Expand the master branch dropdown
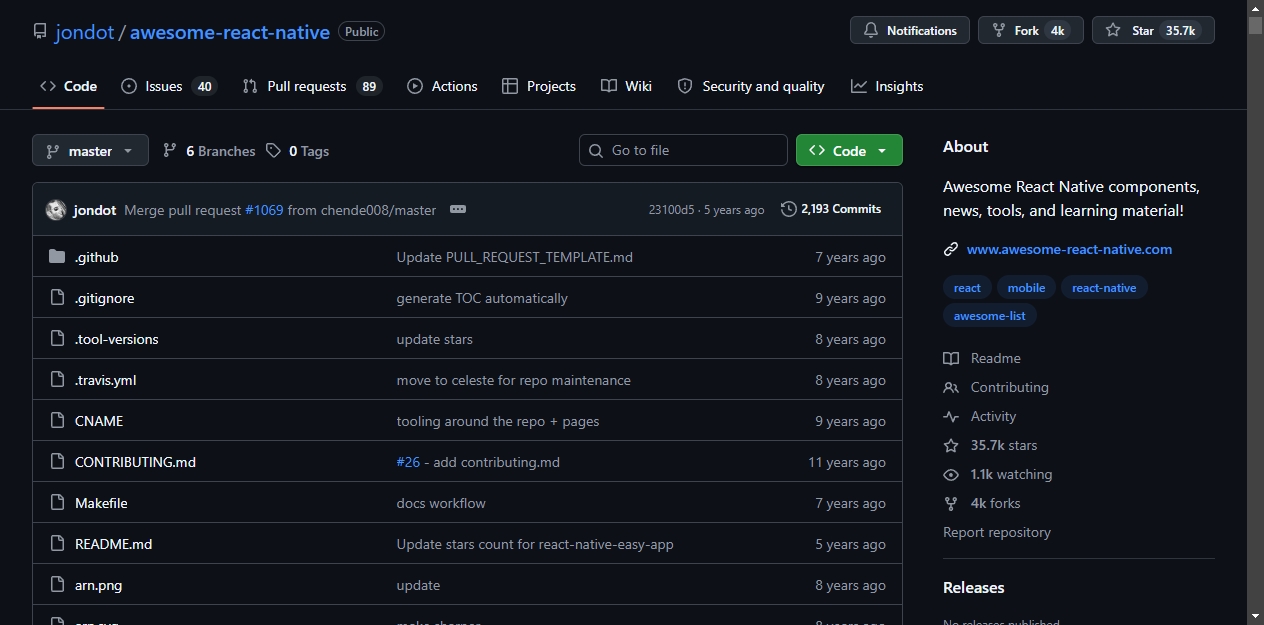The height and width of the screenshot is (625, 1264). point(90,151)
